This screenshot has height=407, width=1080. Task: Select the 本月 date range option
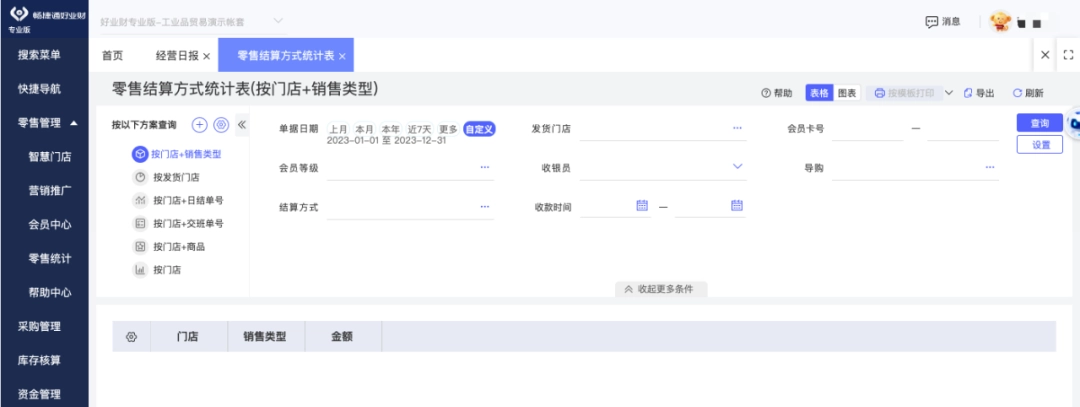pyautogui.click(x=364, y=129)
